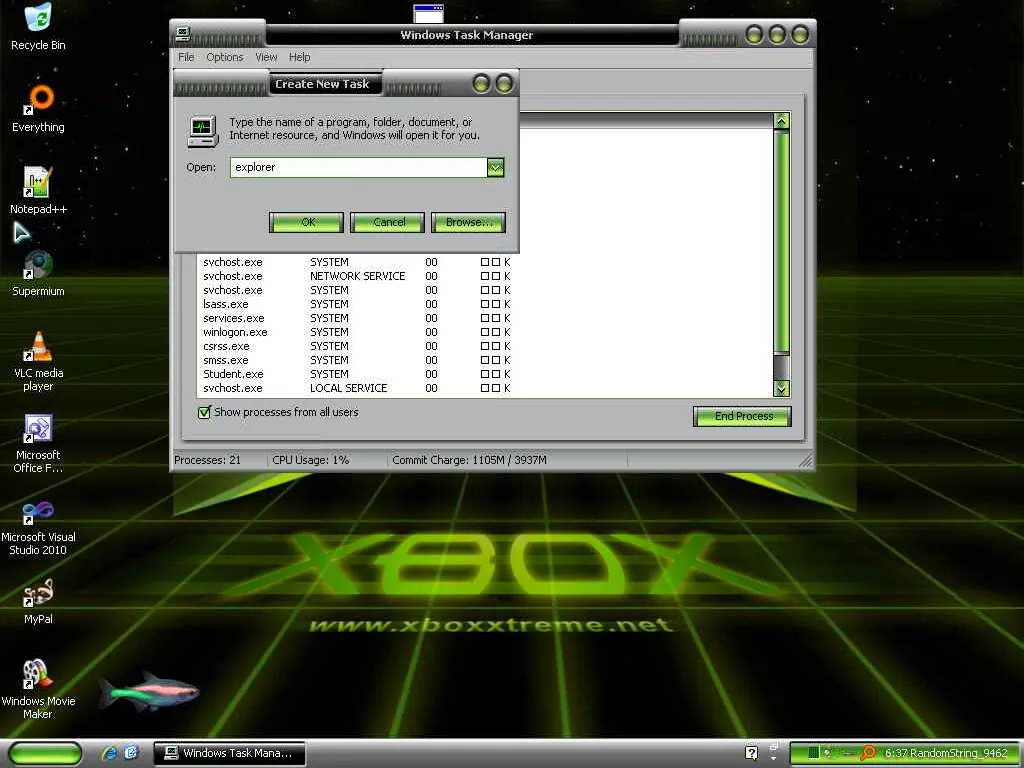Select the Everything desktop shortcut
Image resolution: width=1024 pixels, height=768 pixels.
point(38,108)
